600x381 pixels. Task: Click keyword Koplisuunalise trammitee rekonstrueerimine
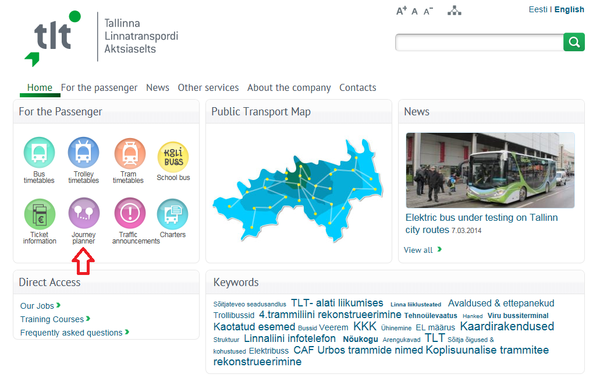[381, 356]
